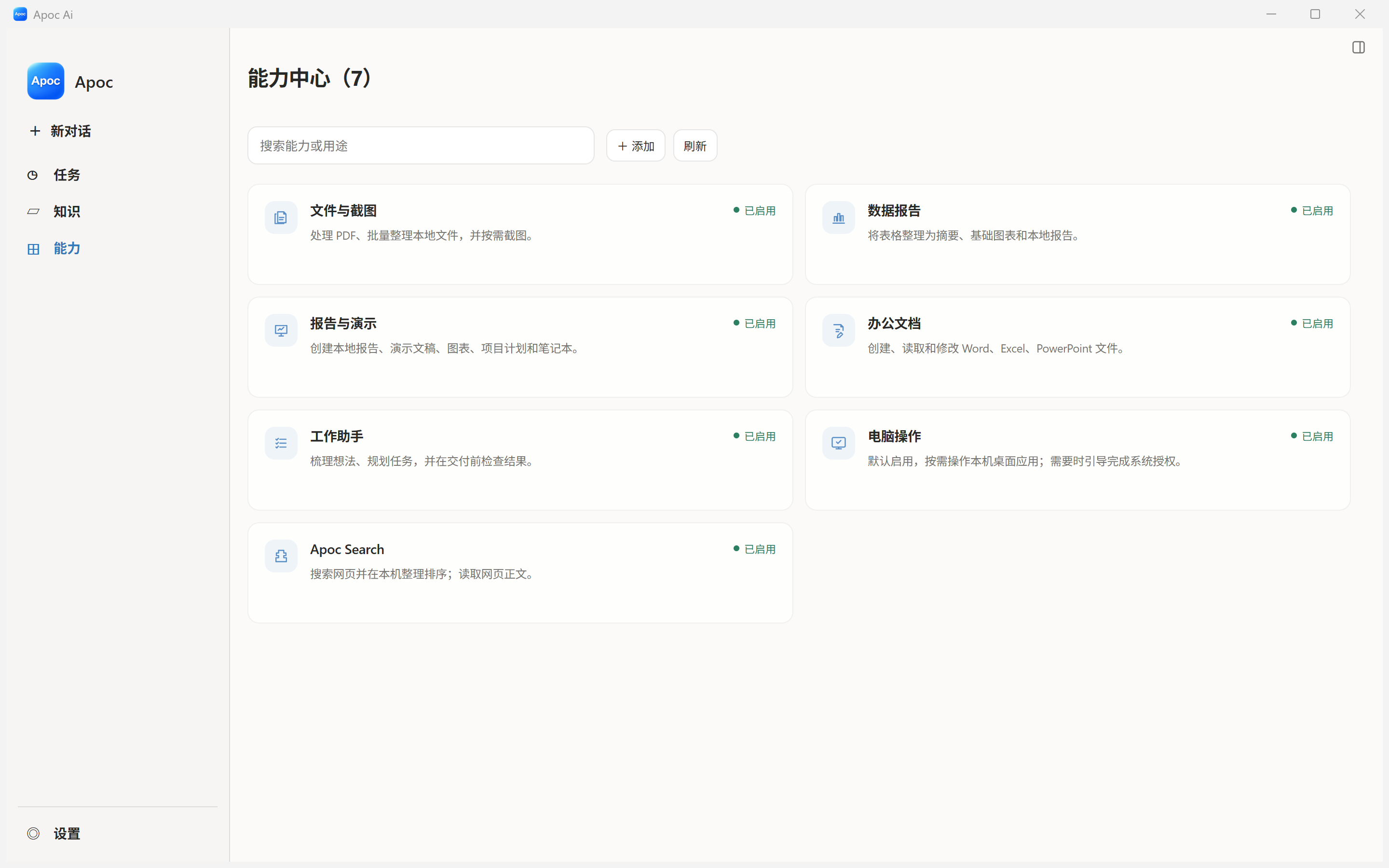Click the 刷新 button

pos(694,146)
